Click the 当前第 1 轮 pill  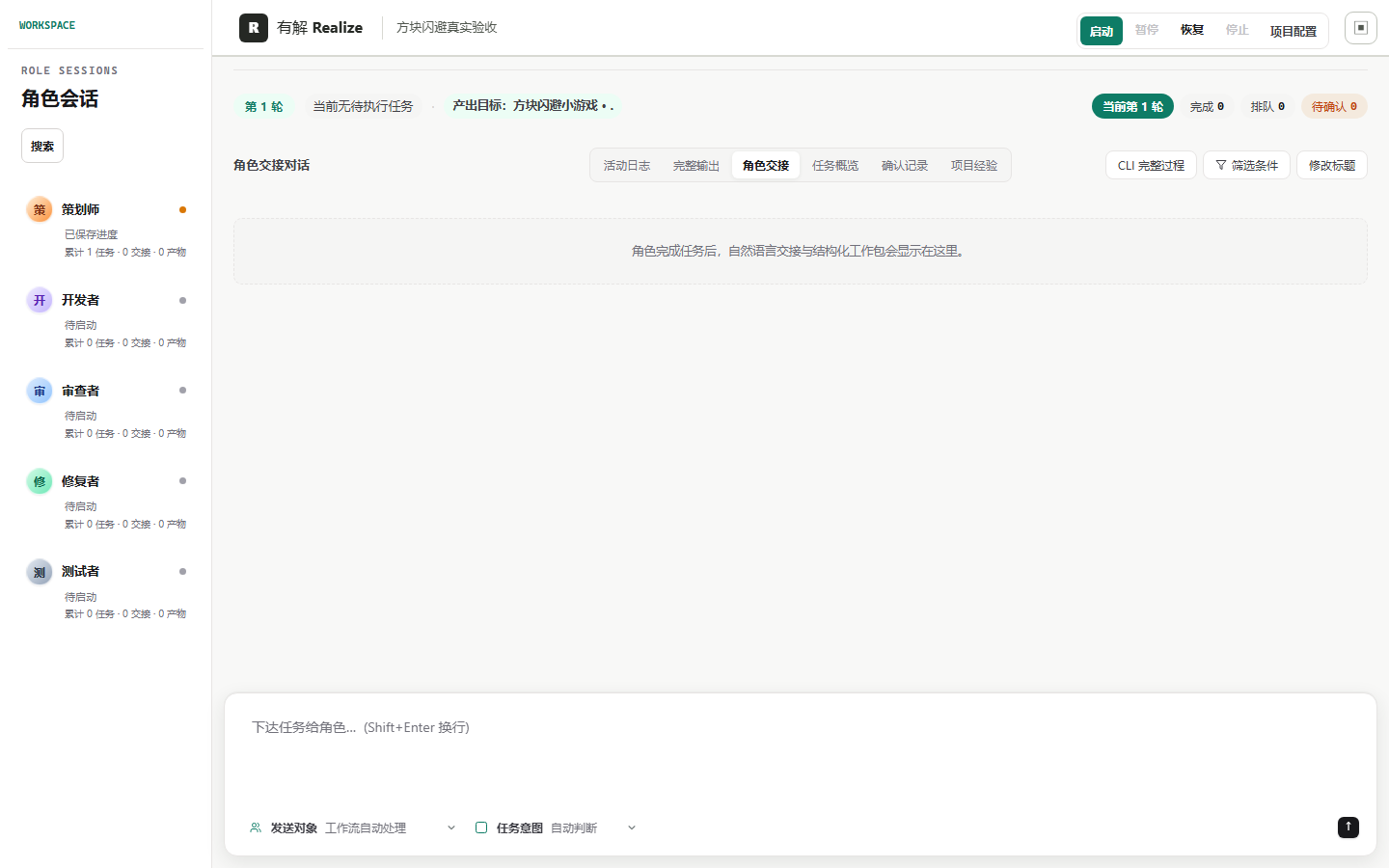click(1132, 106)
